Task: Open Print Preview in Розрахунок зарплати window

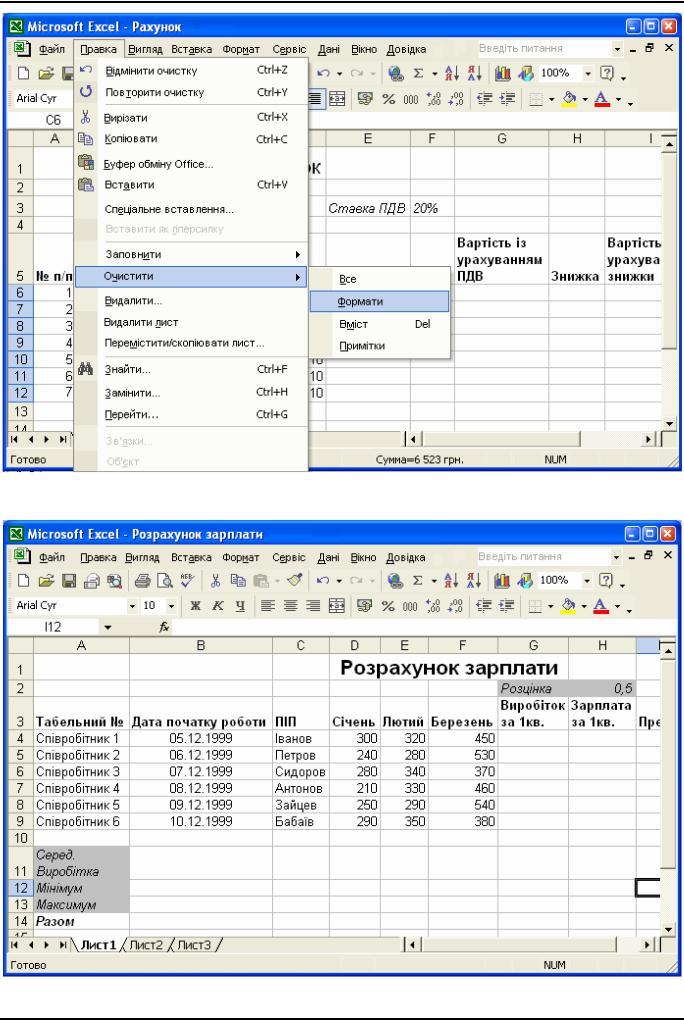Action: 165,580
